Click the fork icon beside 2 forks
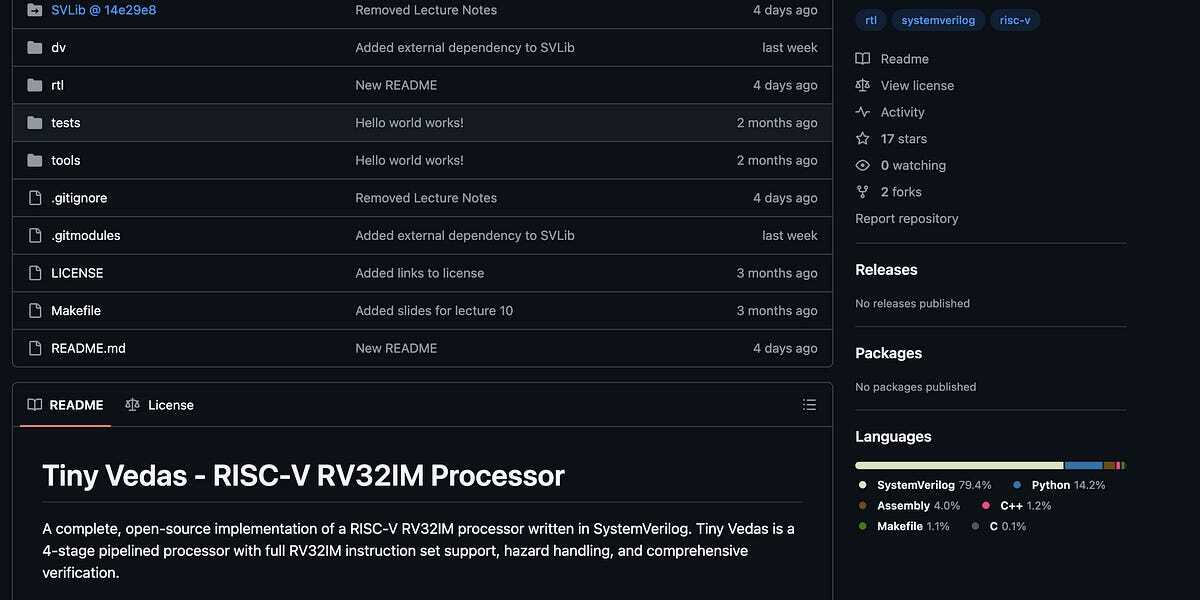This screenshot has width=1200, height=600. point(863,192)
